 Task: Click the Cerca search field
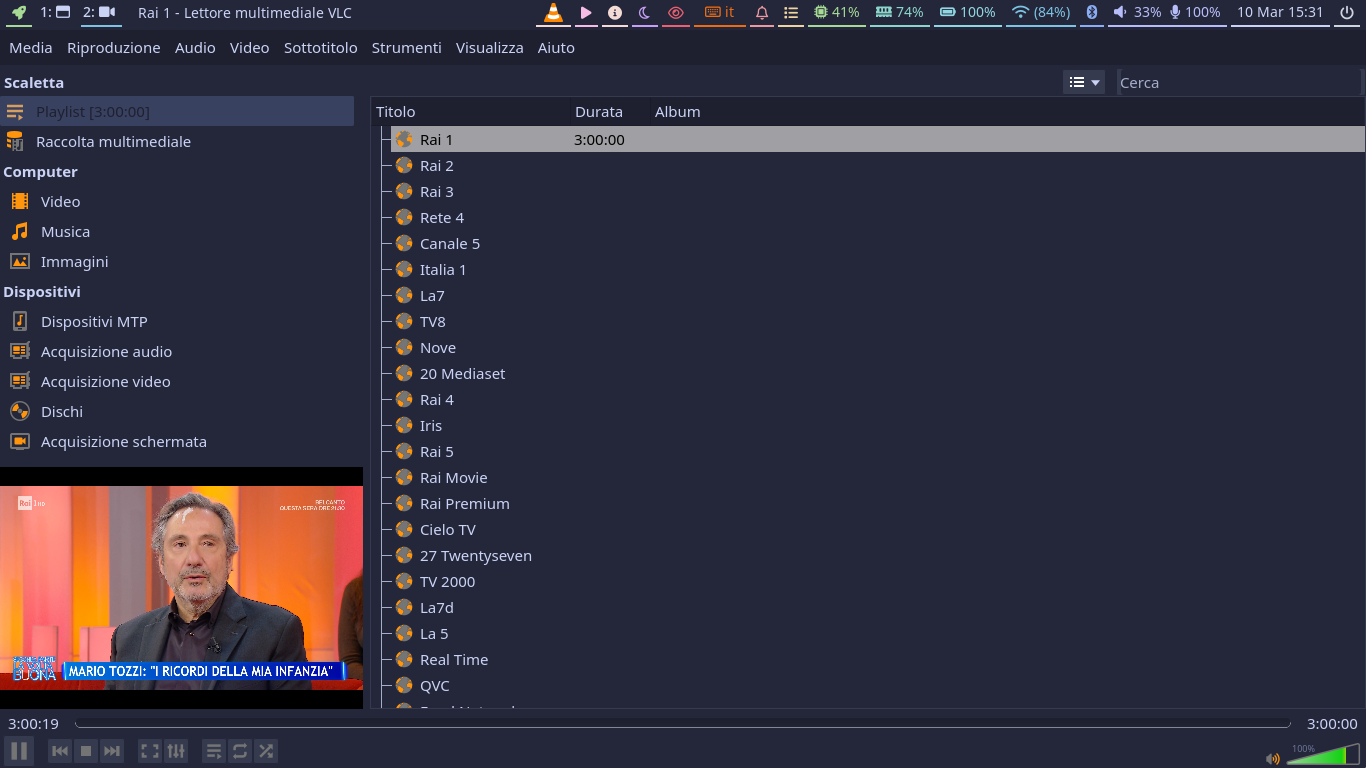(x=1239, y=82)
